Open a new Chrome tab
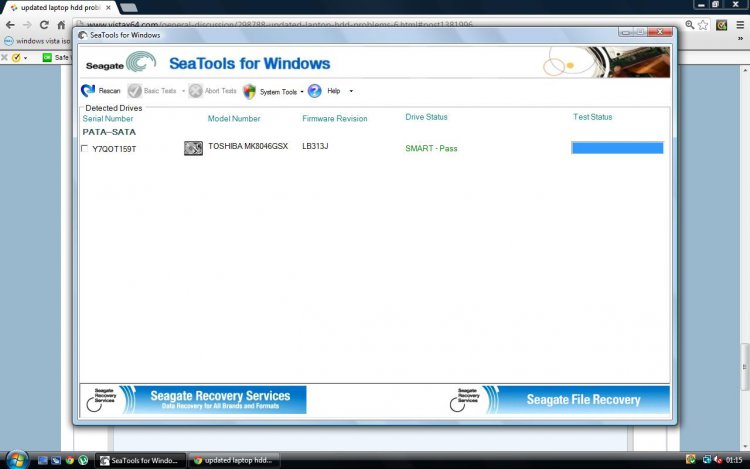The width and height of the screenshot is (750, 469). (x=129, y=8)
